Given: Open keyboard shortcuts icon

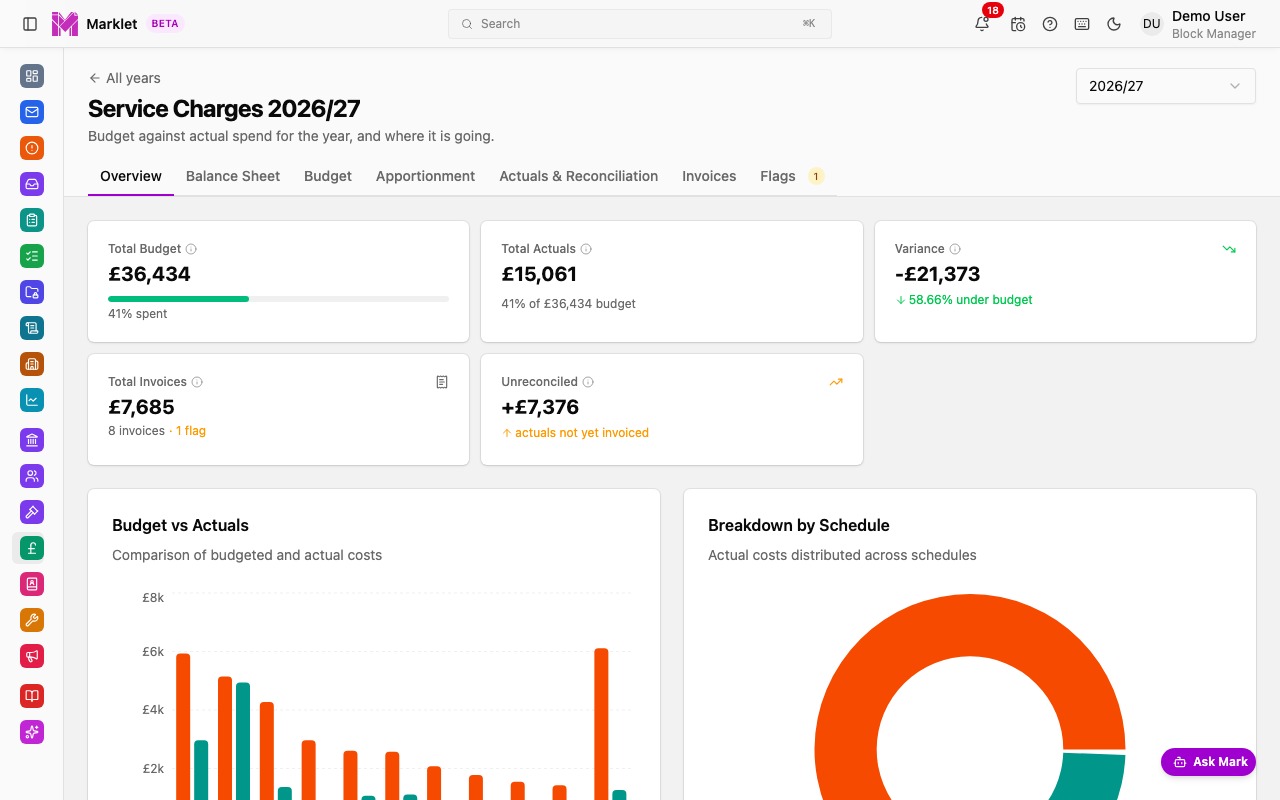Looking at the screenshot, I should point(1082,24).
